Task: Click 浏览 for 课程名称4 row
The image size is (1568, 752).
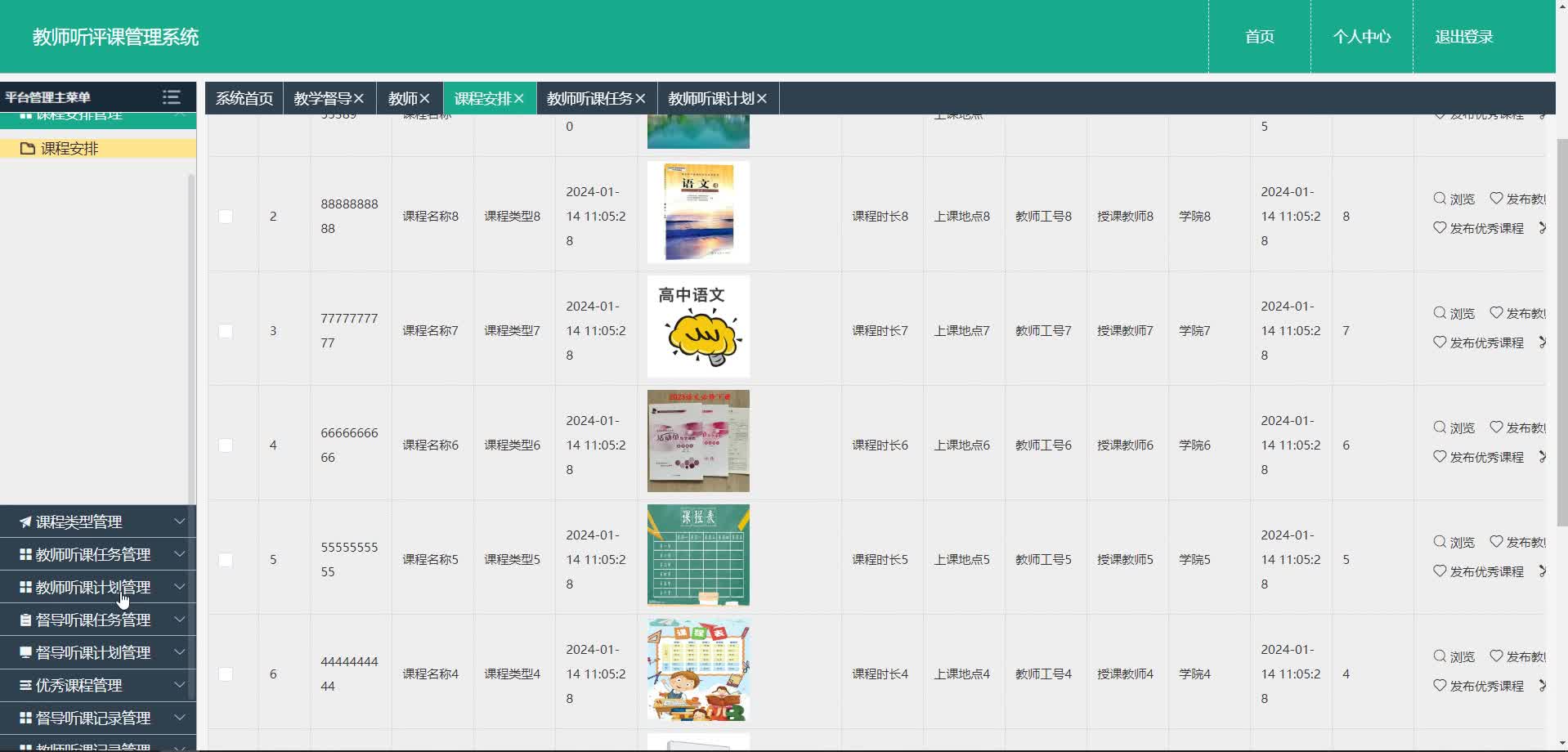Action: point(1454,656)
